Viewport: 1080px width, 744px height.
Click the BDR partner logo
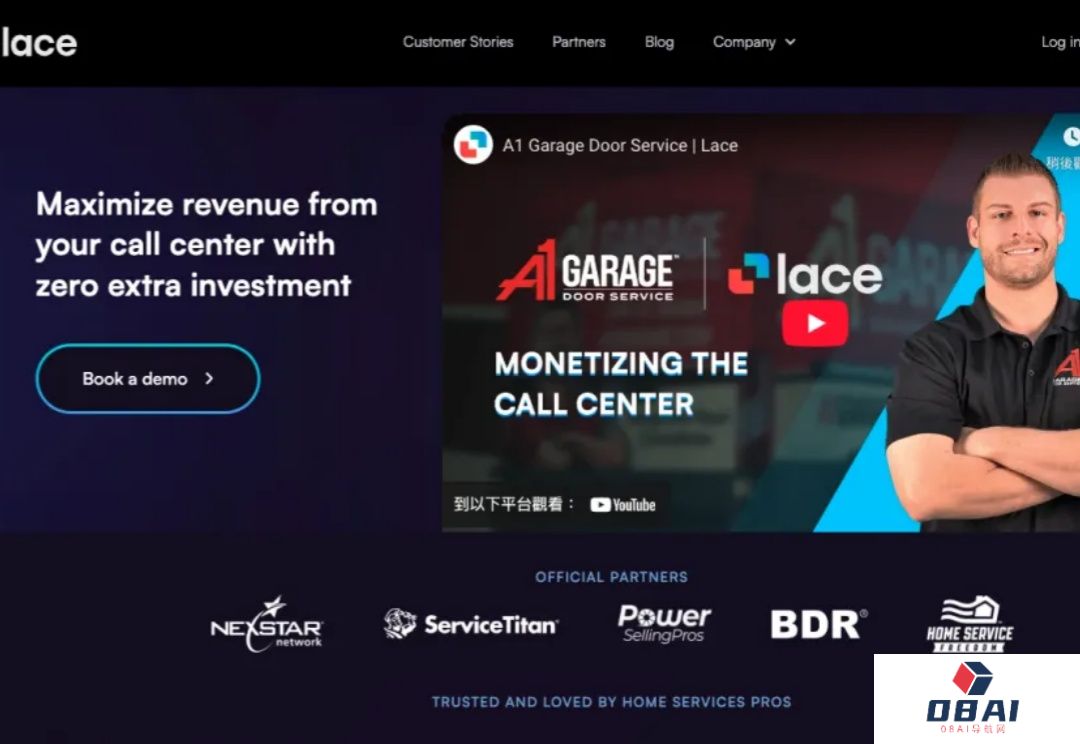(x=818, y=624)
